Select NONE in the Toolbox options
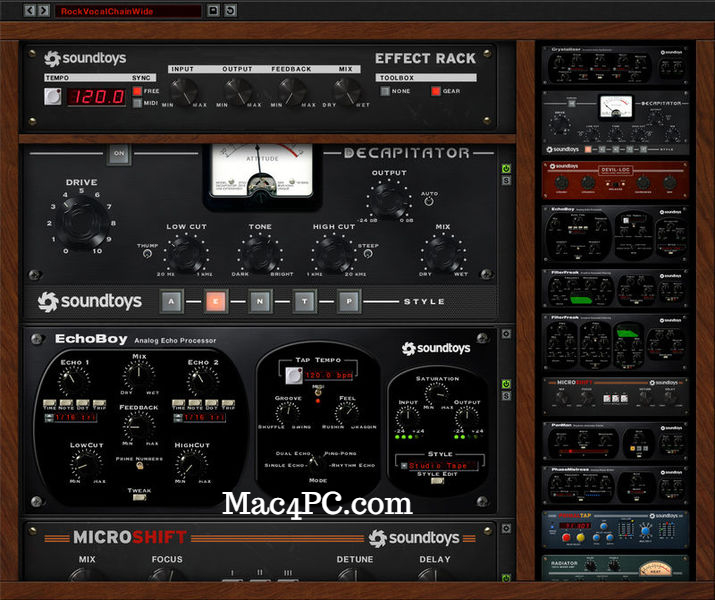The width and height of the screenshot is (715, 600). (x=385, y=91)
